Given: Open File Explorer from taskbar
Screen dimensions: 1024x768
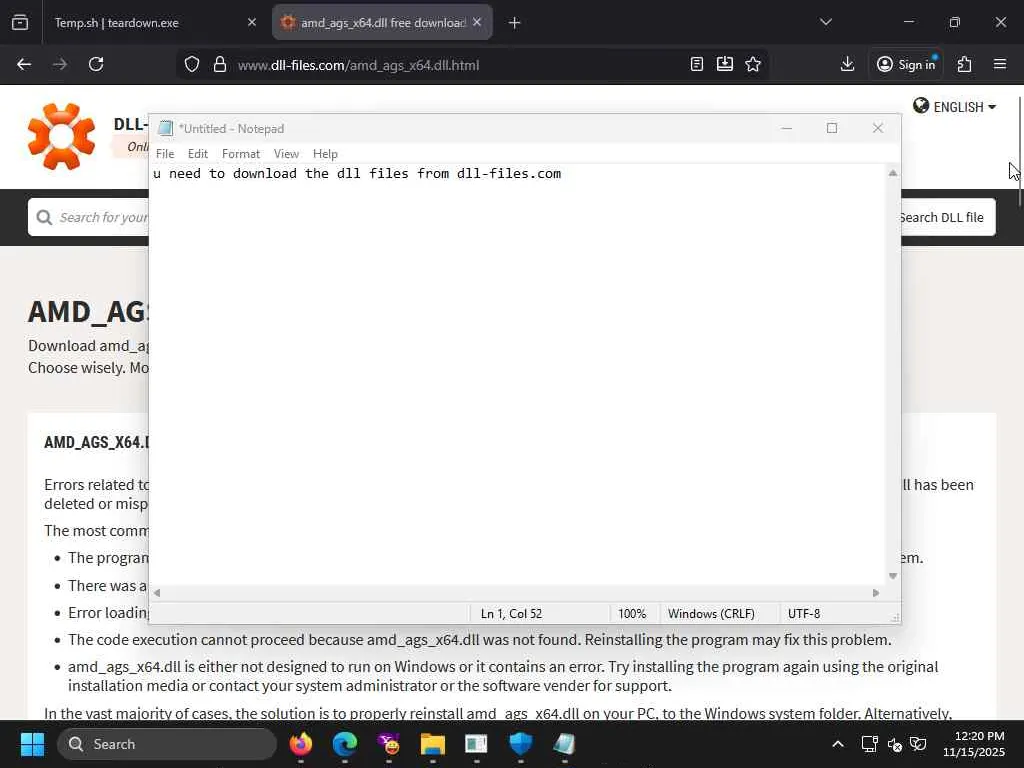Looking at the screenshot, I should click(x=432, y=744).
